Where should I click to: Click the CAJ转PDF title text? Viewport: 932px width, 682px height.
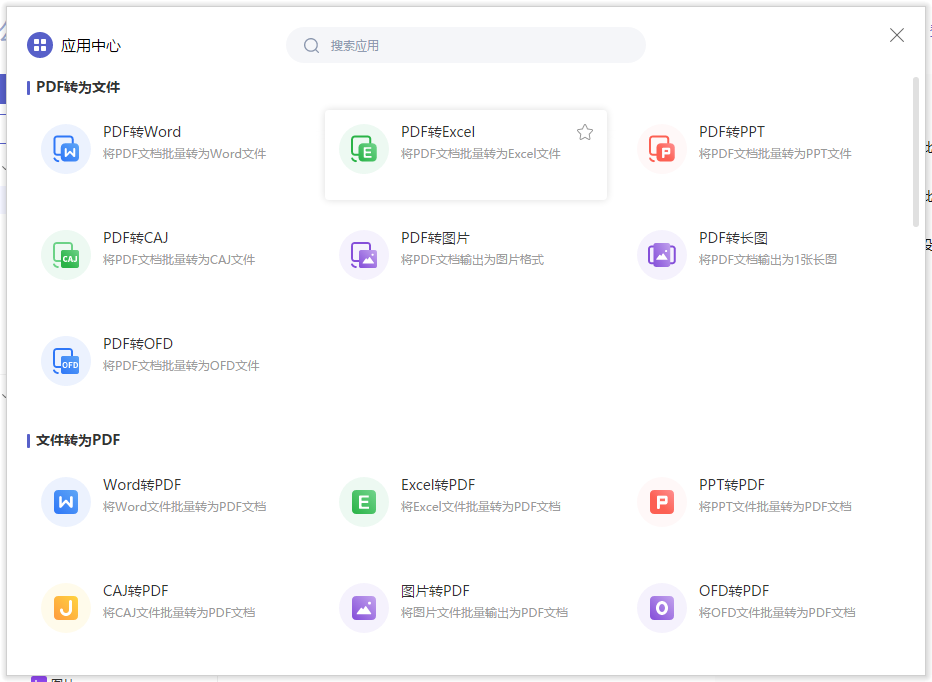[x=136, y=591]
